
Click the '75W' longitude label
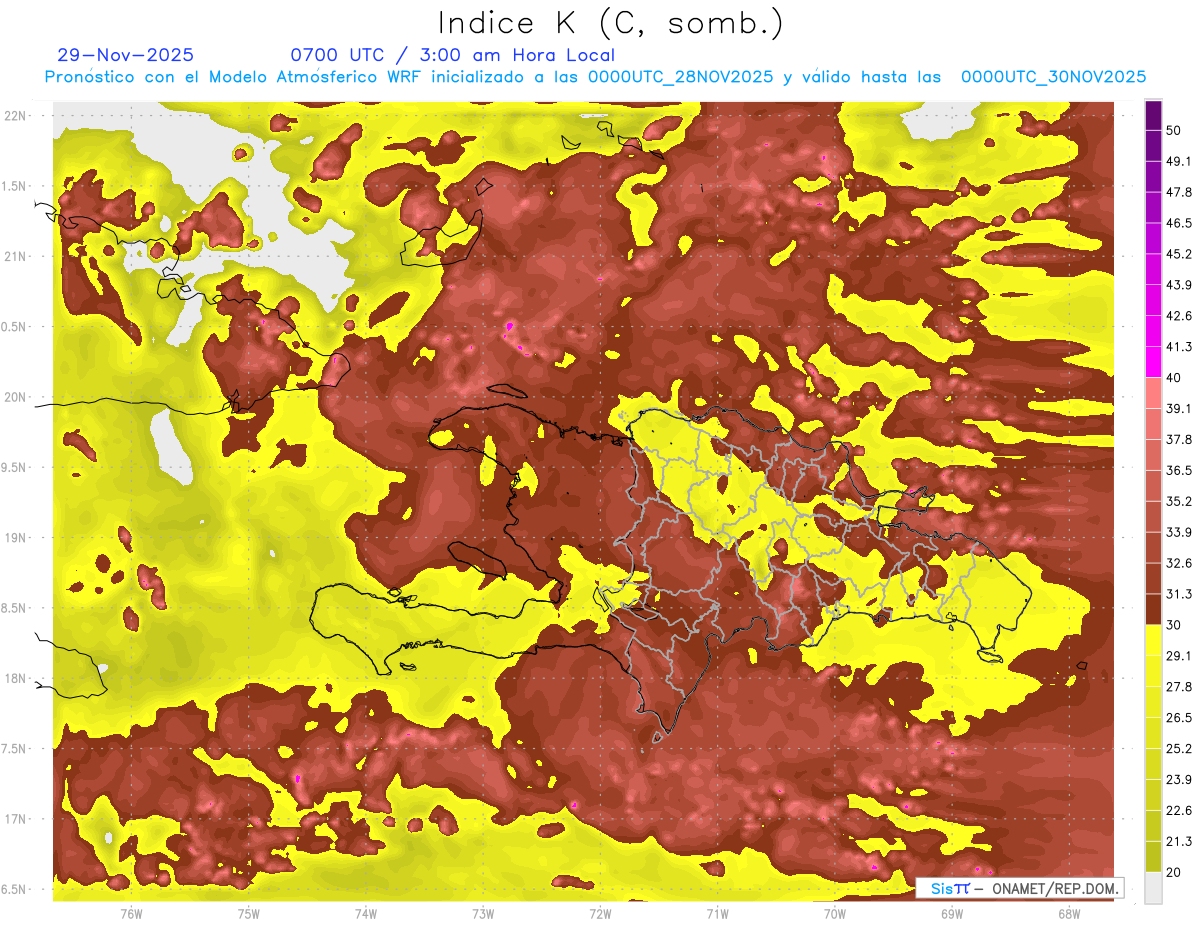point(248,914)
